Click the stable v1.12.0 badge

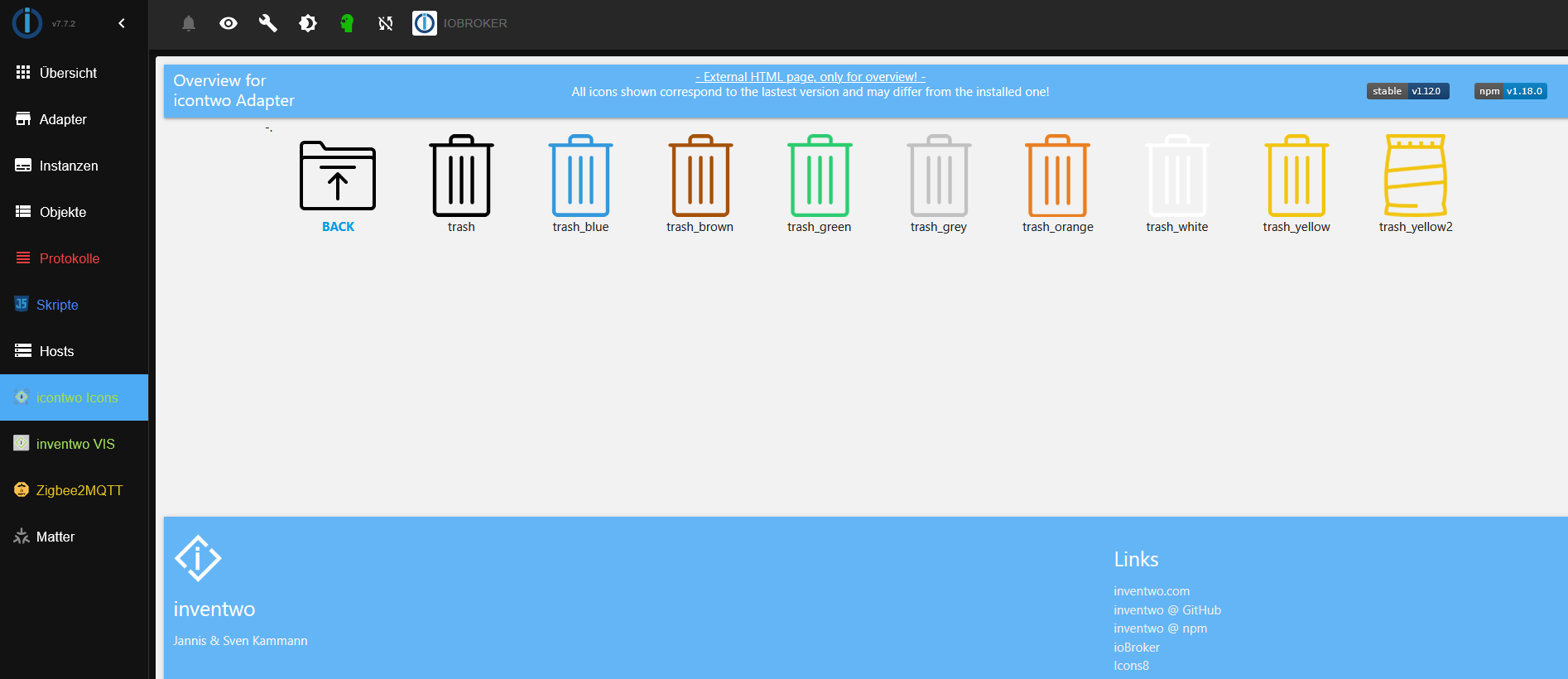coord(1407,91)
